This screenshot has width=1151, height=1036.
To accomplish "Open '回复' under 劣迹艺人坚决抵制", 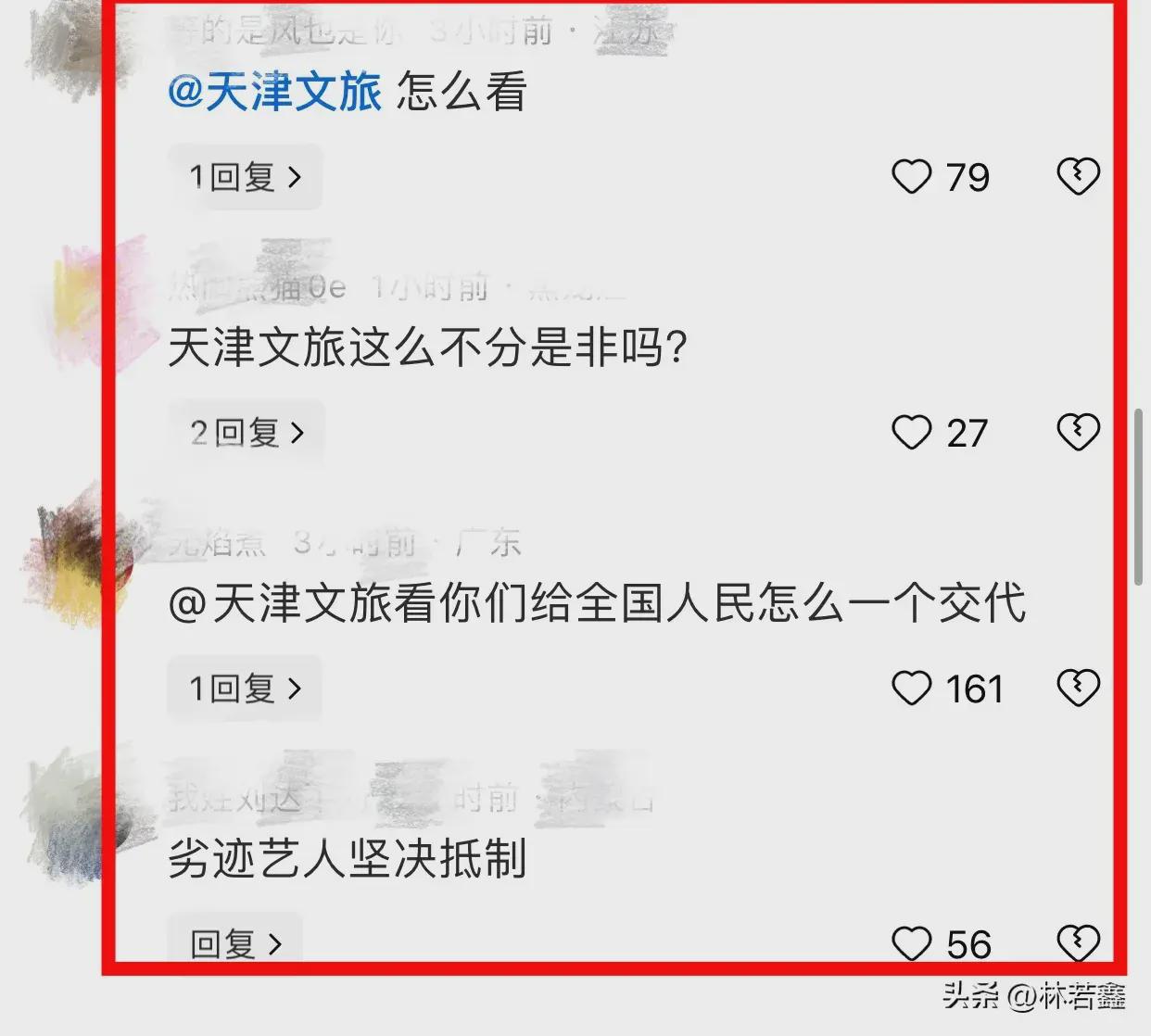I will 235,943.
